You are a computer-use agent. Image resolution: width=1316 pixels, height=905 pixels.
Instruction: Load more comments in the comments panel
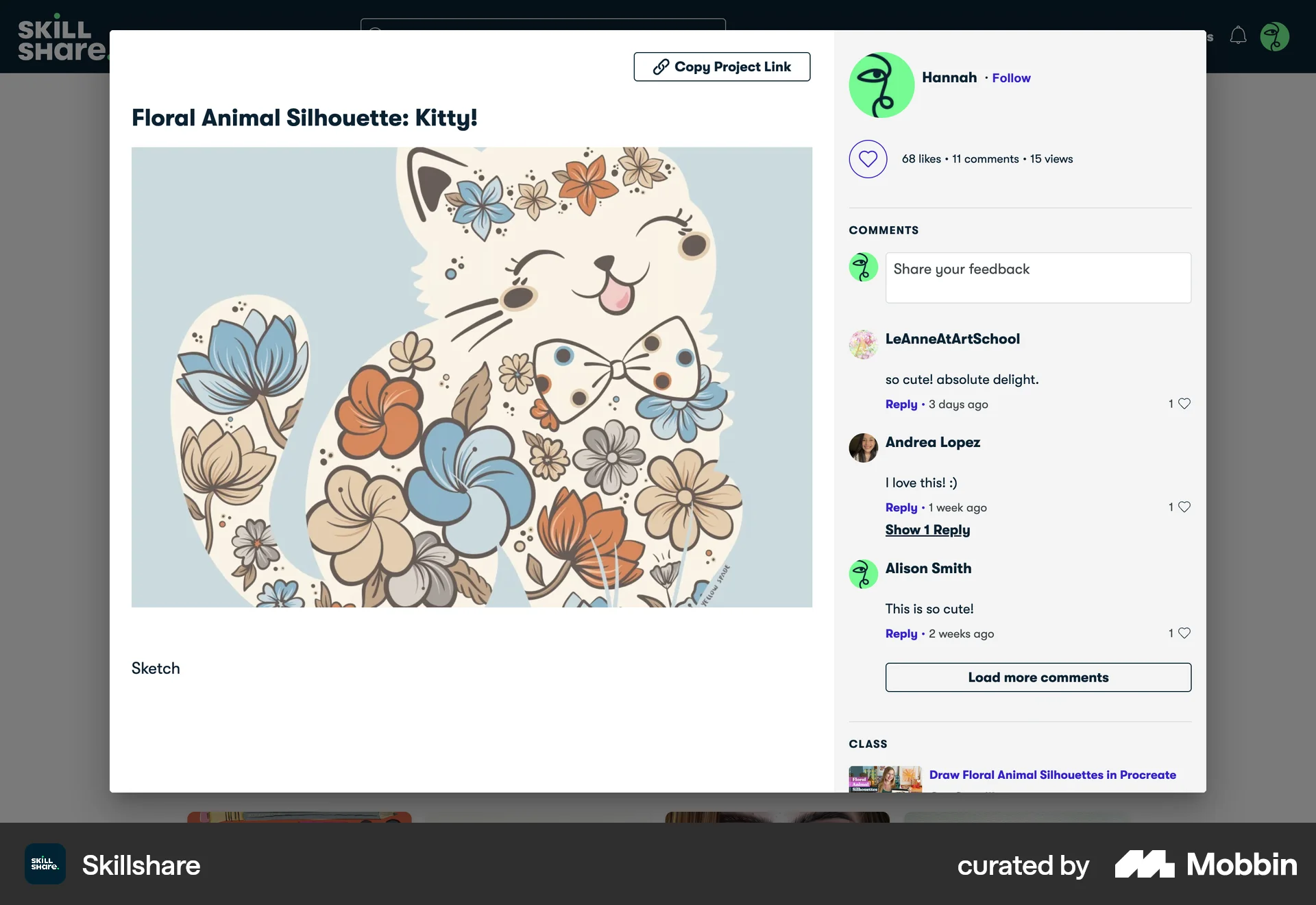[x=1038, y=677]
